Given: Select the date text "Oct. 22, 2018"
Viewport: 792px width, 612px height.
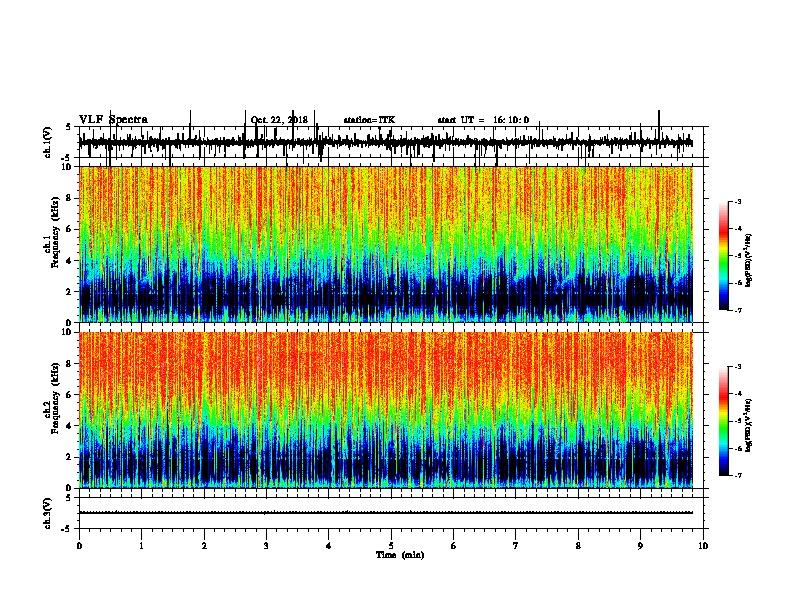Looking at the screenshot, I should [279, 120].
